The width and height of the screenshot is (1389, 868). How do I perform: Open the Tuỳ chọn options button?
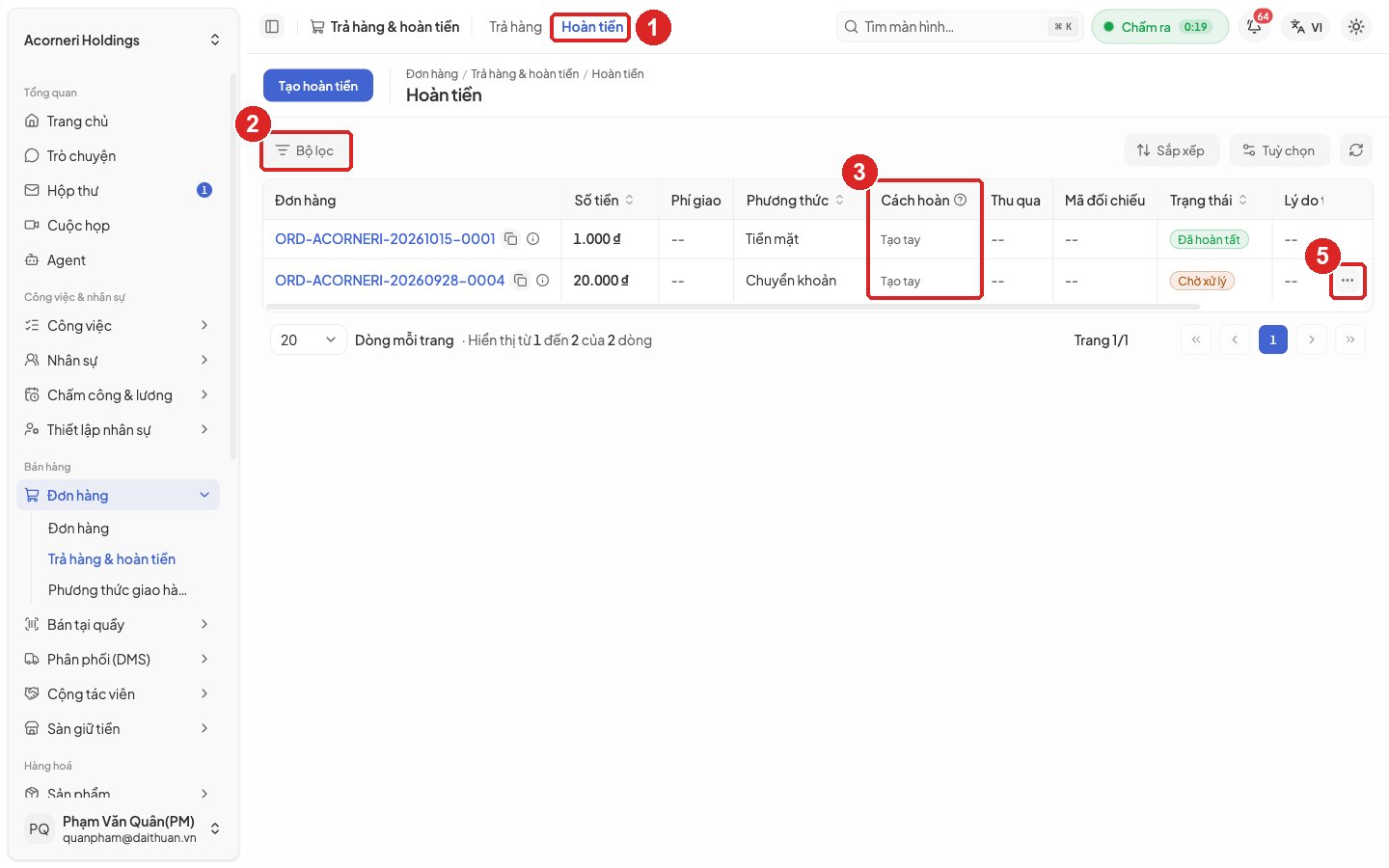click(1279, 150)
